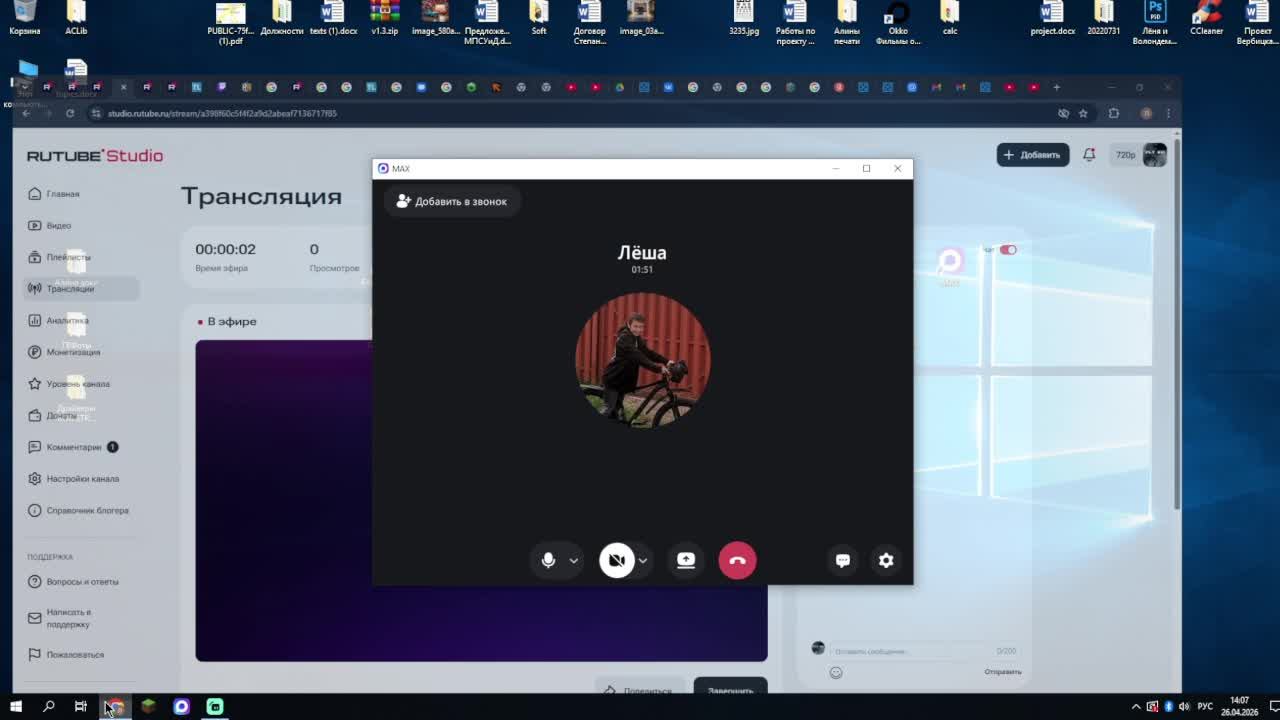Image resolution: width=1280 pixels, height=720 pixels.
Task: Open channel avatar menu in Rutube
Action: pos(1155,155)
